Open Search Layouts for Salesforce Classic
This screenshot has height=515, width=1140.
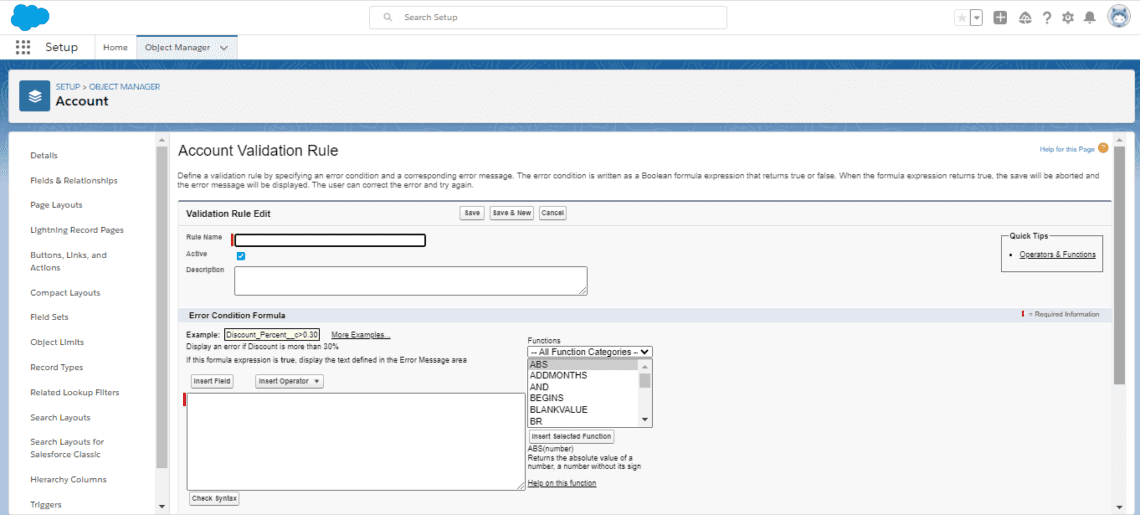click(x=67, y=448)
